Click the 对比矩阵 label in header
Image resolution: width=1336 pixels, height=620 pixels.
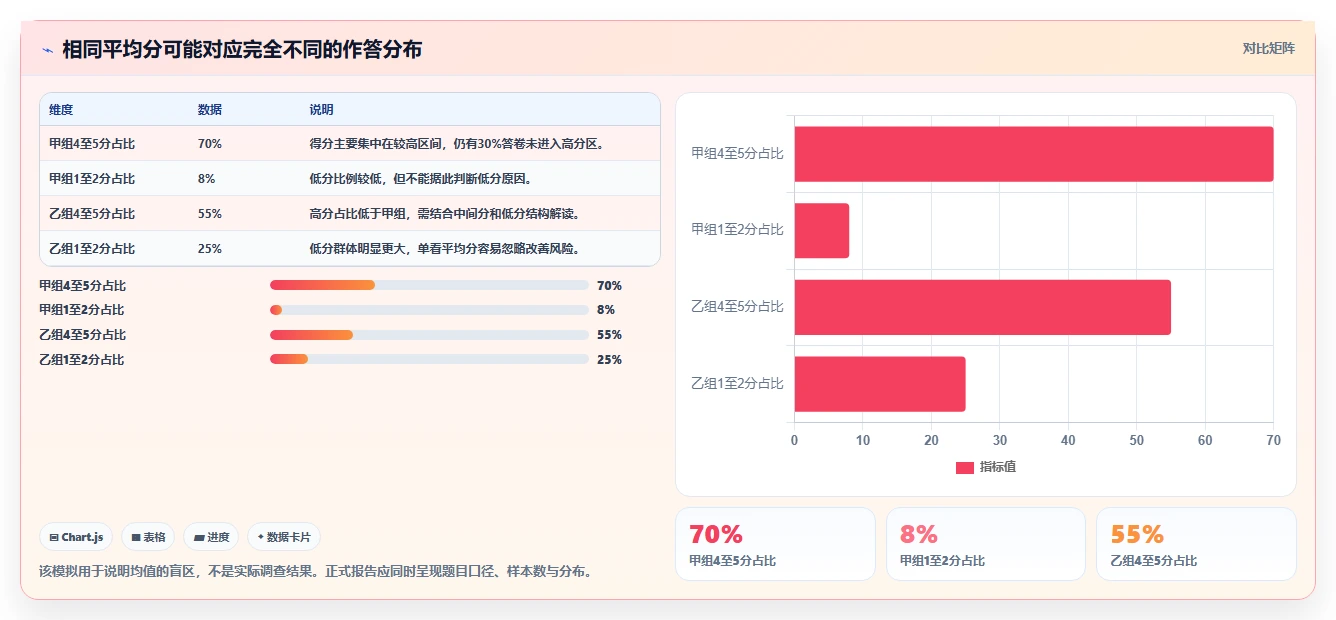tap(1269, 48)
